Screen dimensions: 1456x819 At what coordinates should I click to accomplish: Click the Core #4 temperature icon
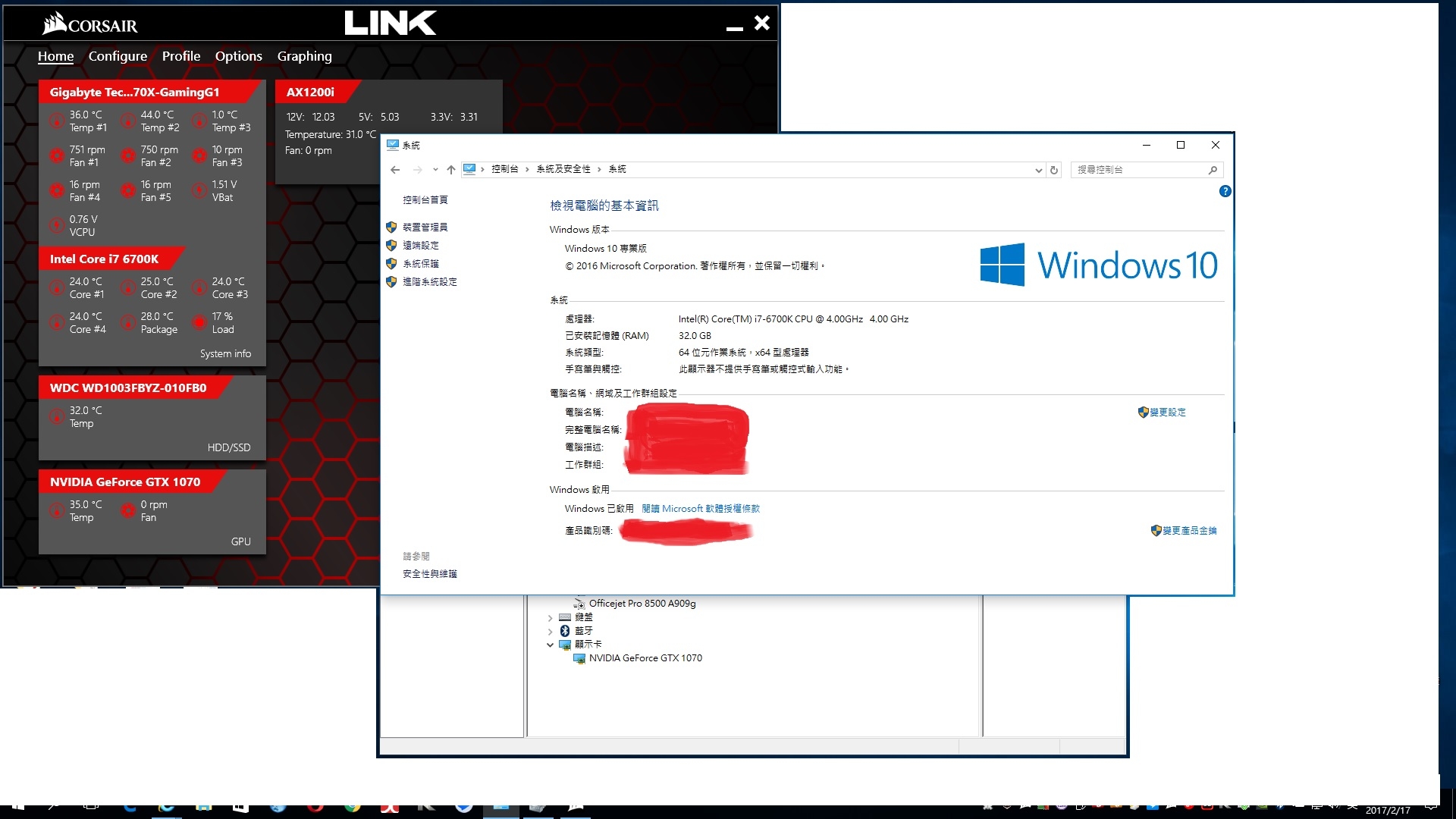click(57, 322)
